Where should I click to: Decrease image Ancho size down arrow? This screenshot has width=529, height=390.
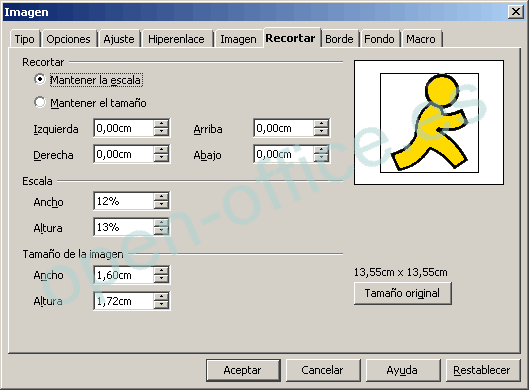[161, 279]
